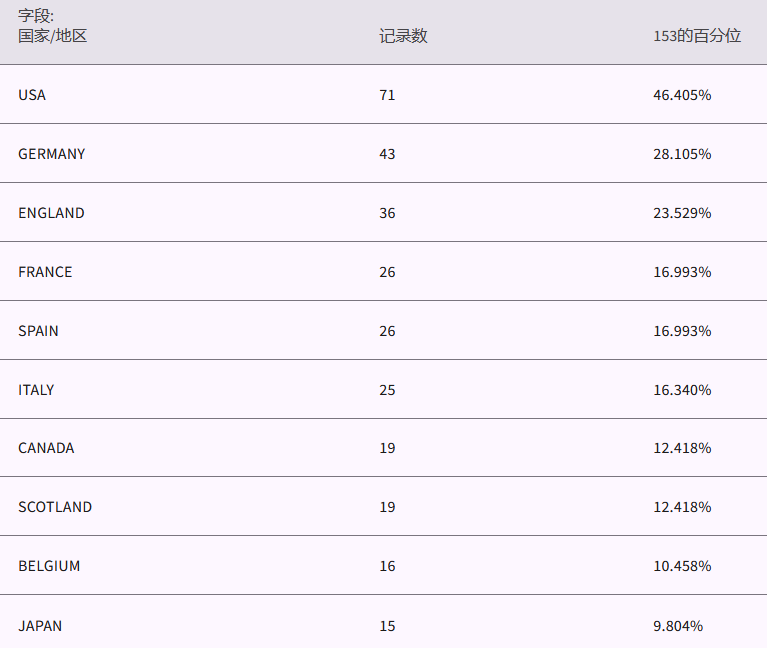Select the BELGIUM row label
Viewport: 767px width, 648px height.
(x=49, y=566)
